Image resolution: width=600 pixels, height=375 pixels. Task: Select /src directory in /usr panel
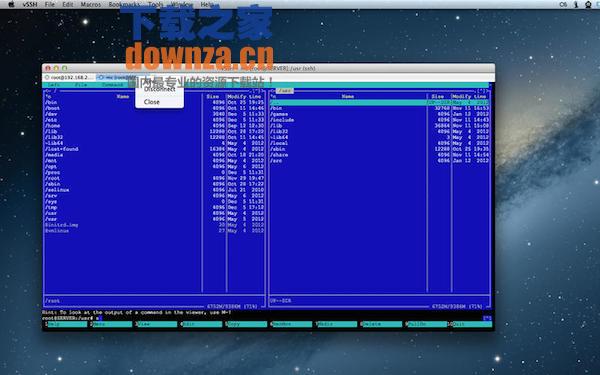pyautogui.click(x=379, y=161)
